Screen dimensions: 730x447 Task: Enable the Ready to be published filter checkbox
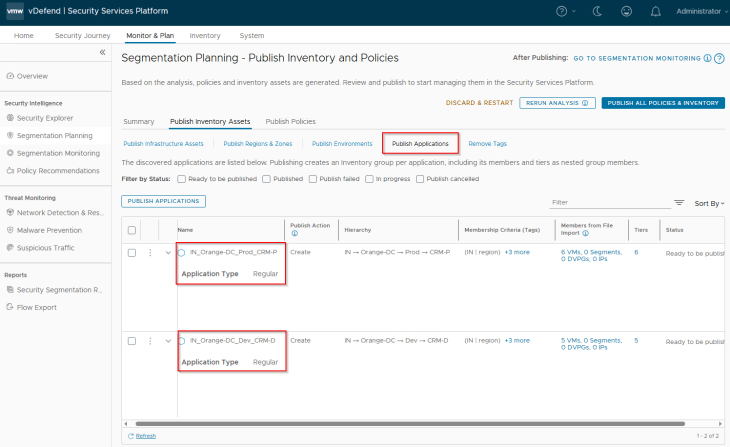click(x=181, y=179)
